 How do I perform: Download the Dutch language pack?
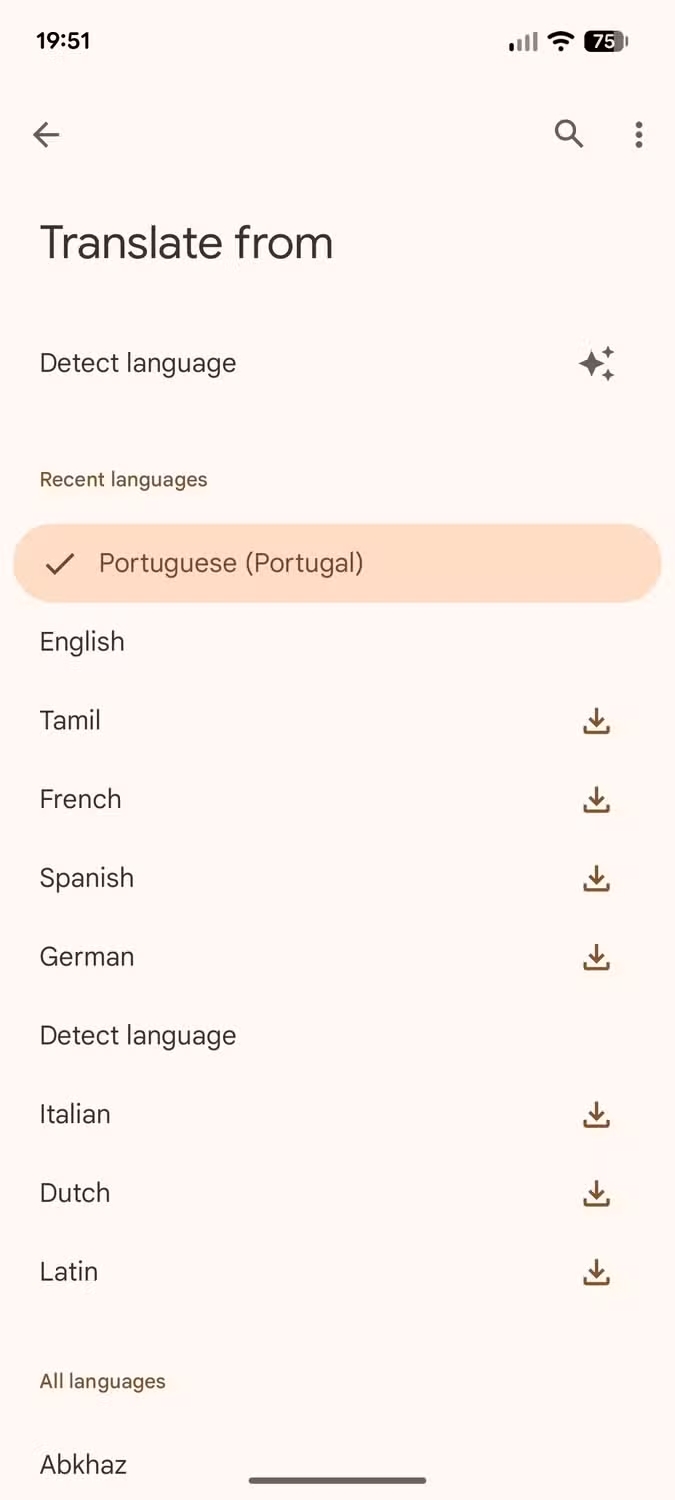pyautogui.click(x=596, y=1193)
